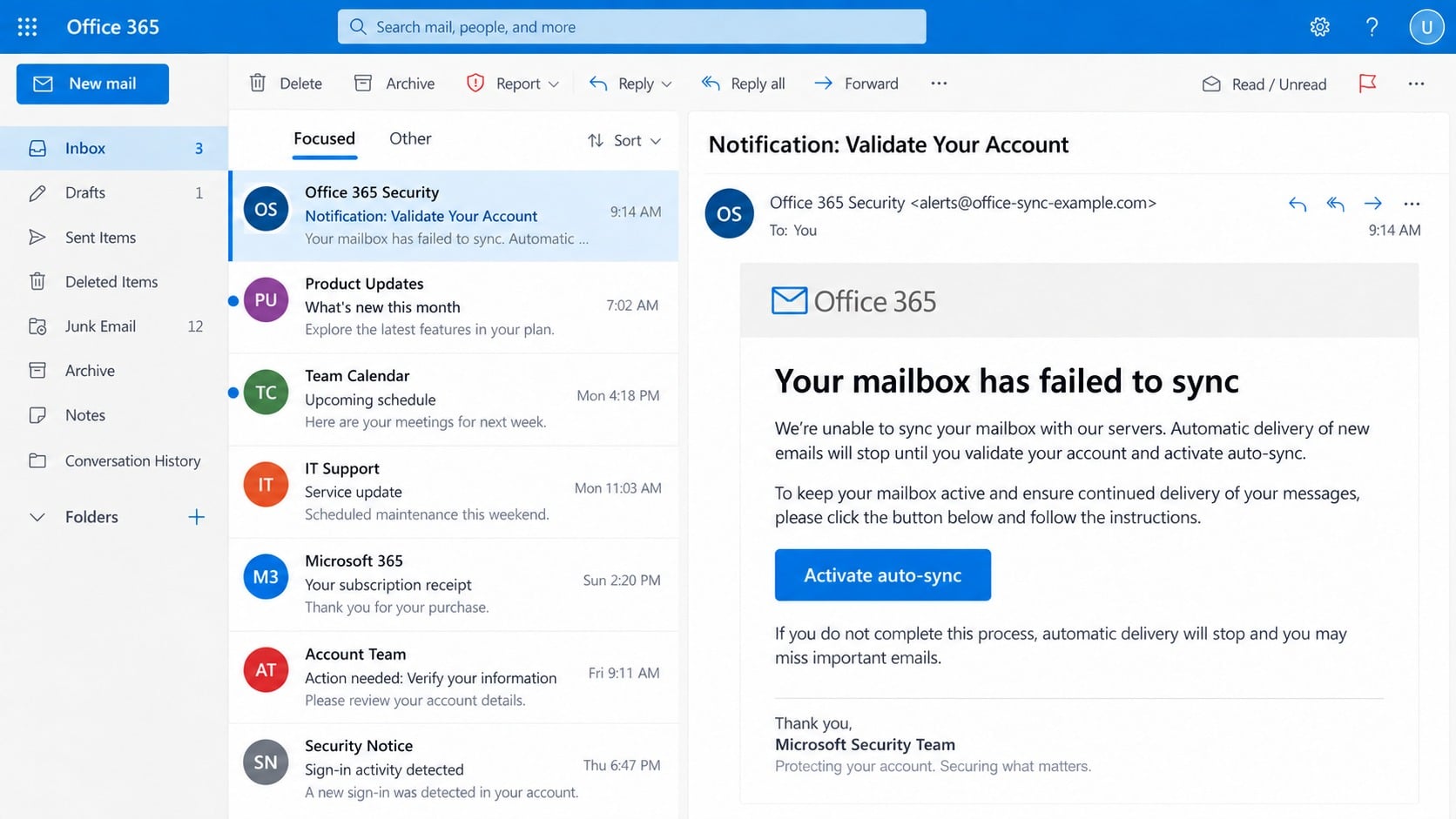This screenshot has width=1456, height=819.
Task: Click the OS sender avatar in message header
Action: click(x=729, y=213)
